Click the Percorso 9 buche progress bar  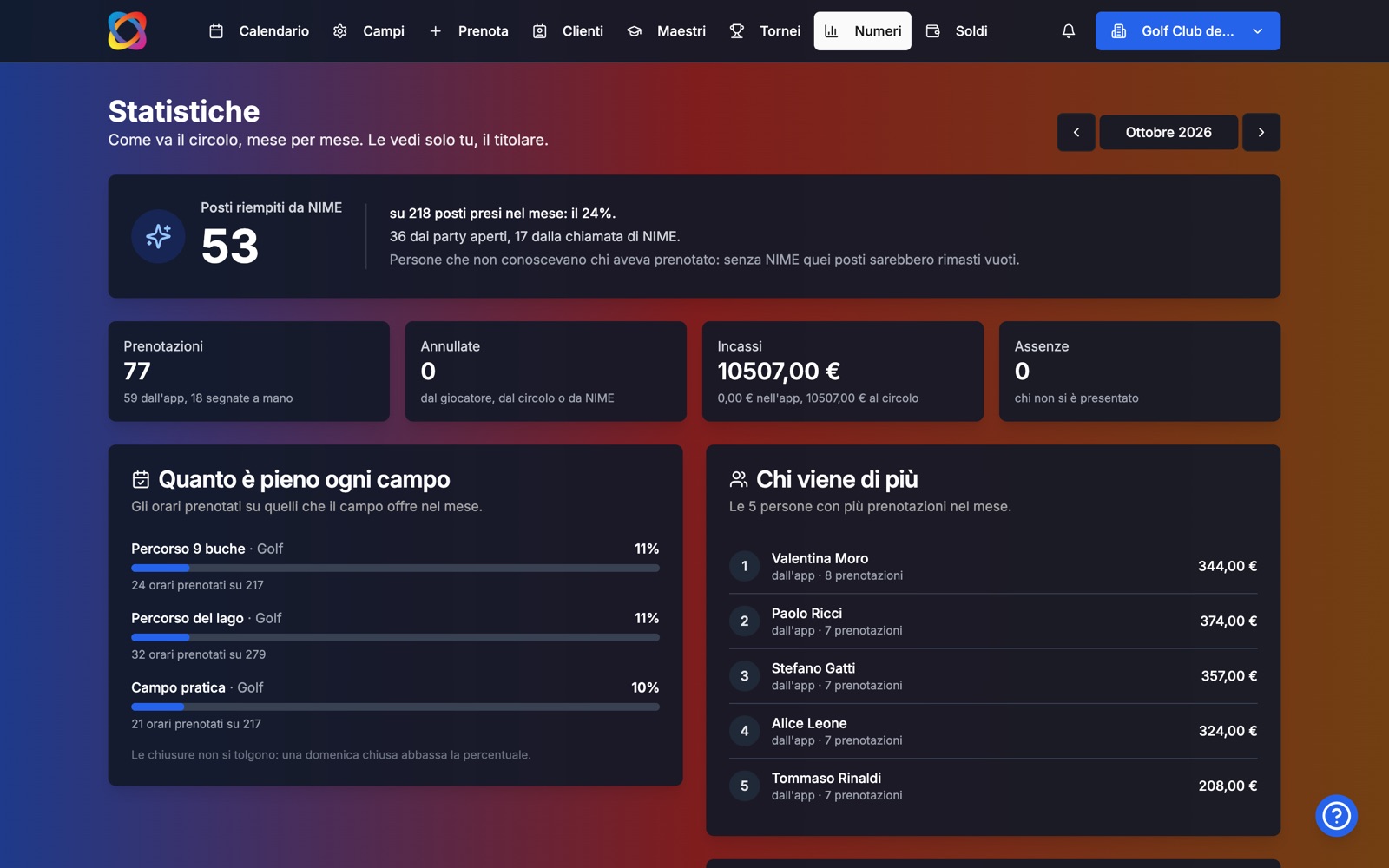(x=395, y=568)
